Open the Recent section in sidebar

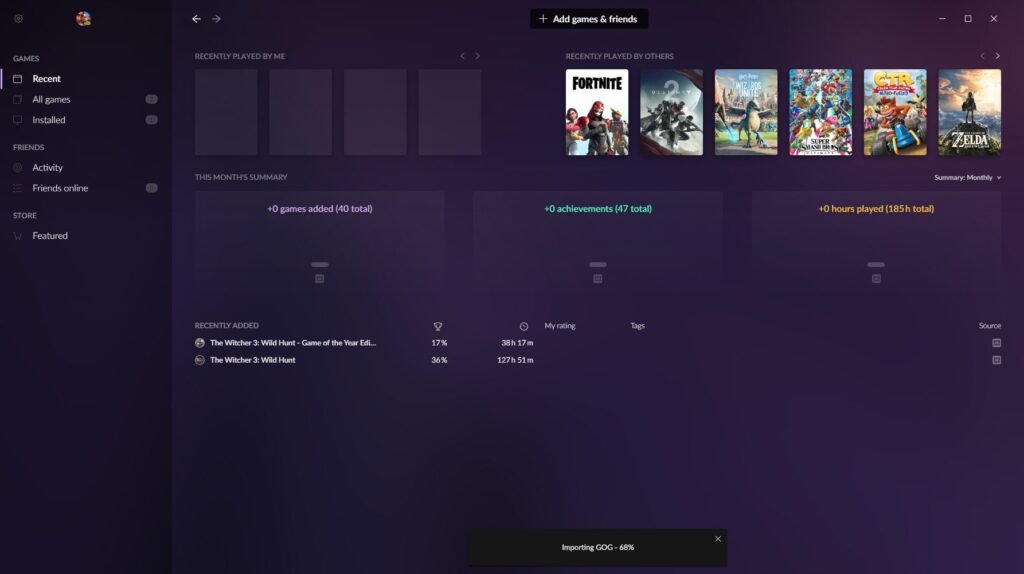(46, 79)
